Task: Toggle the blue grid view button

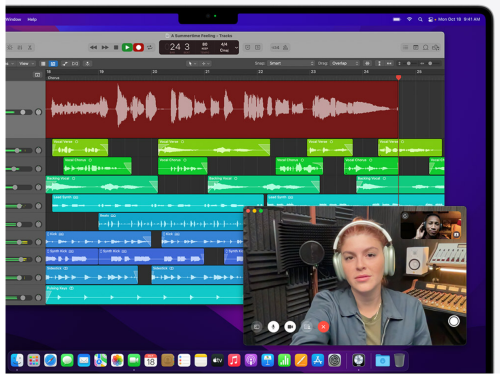Action: click(x=53, y=63)
